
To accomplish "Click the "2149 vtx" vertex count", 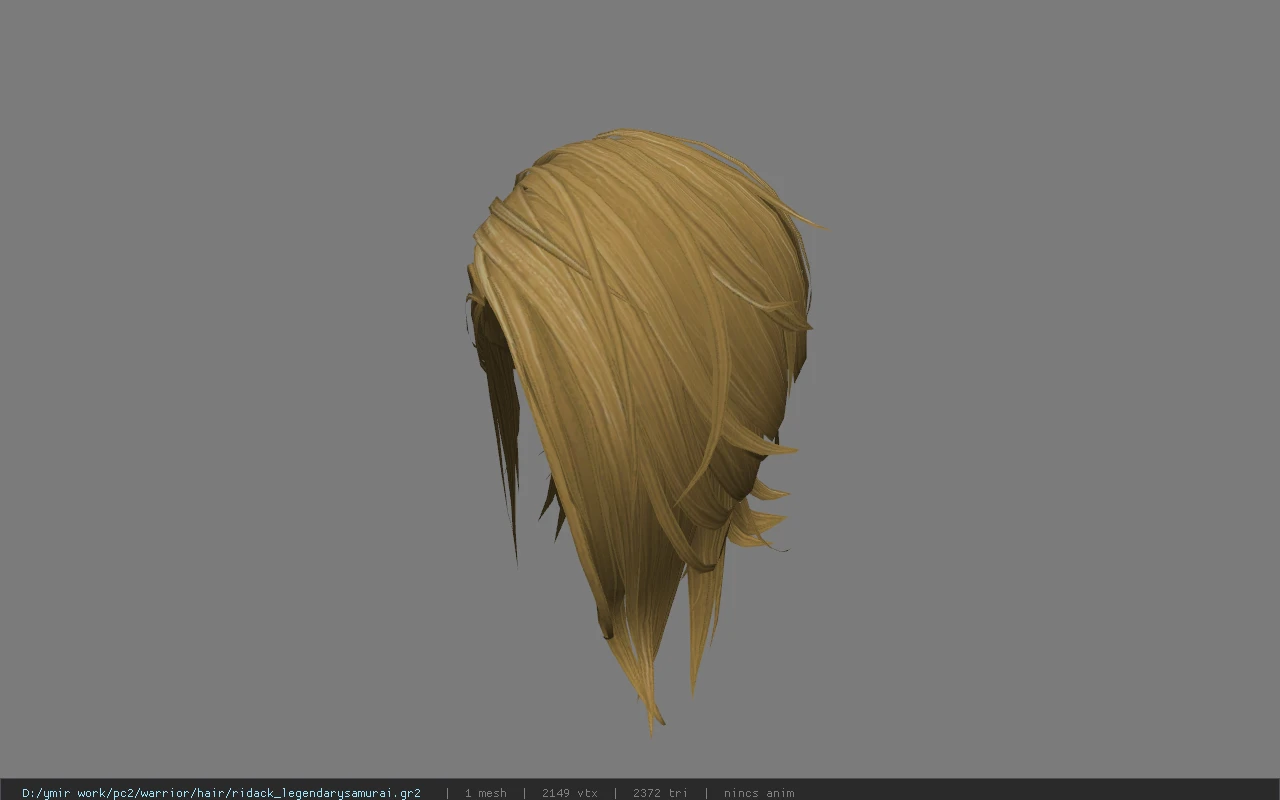I will coord(570,793).
